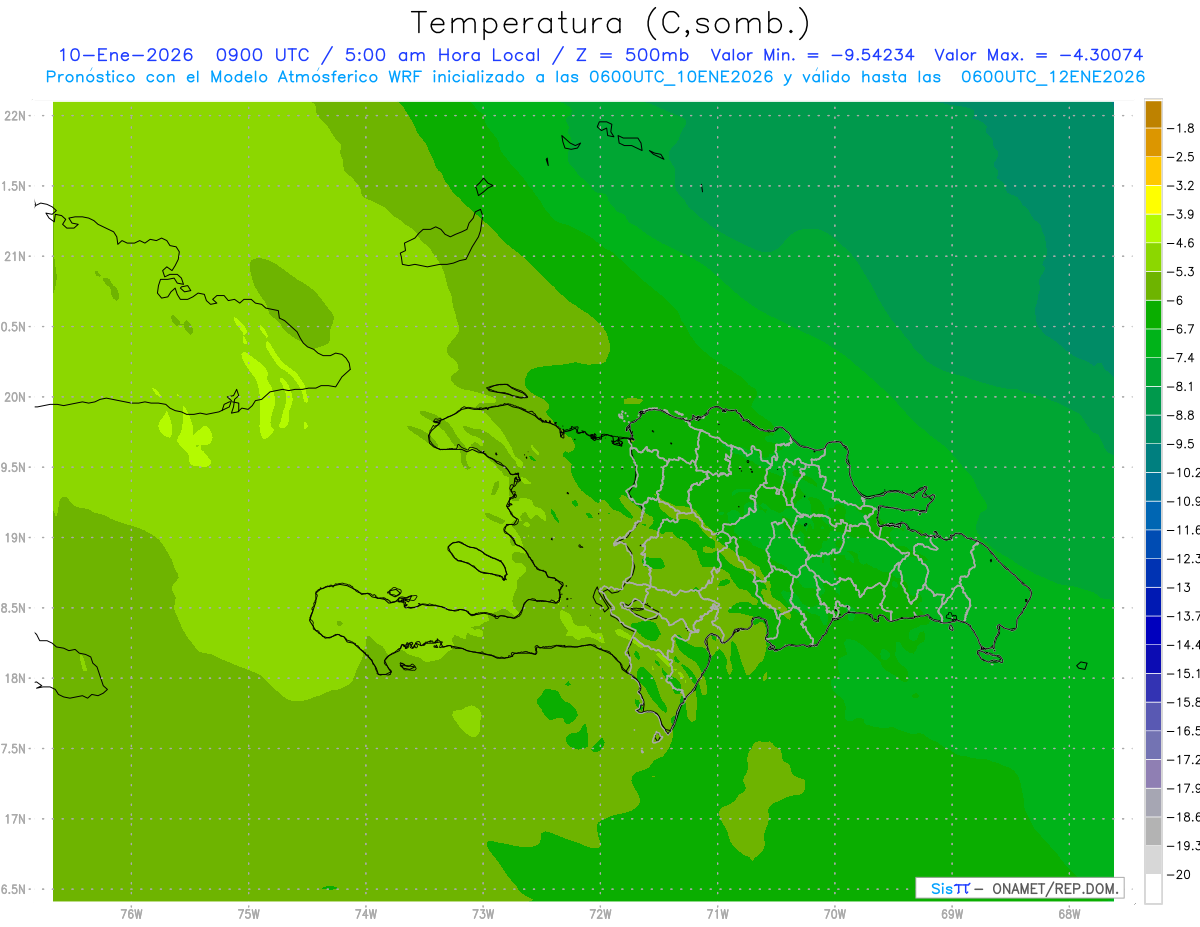Pick the legend swatch between -4.6 and -5.3
Viewport: 1200px width, 927px height.
(1154, 257)
